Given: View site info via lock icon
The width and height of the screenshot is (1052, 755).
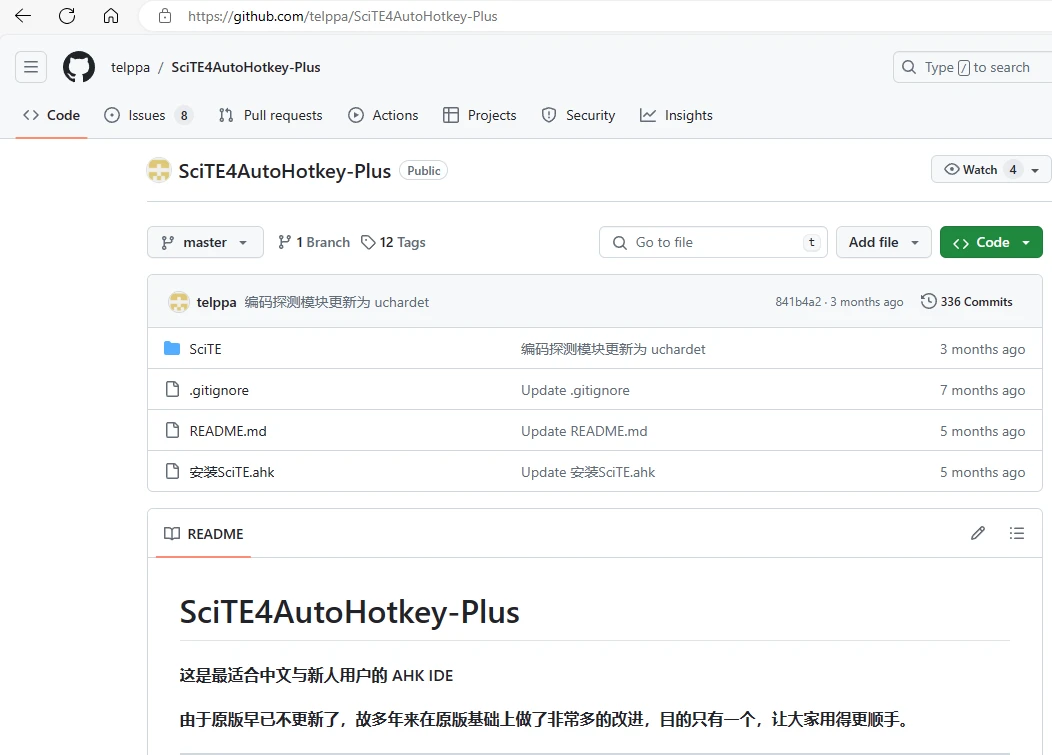Looking at the screenshot, I should [165, 16].
